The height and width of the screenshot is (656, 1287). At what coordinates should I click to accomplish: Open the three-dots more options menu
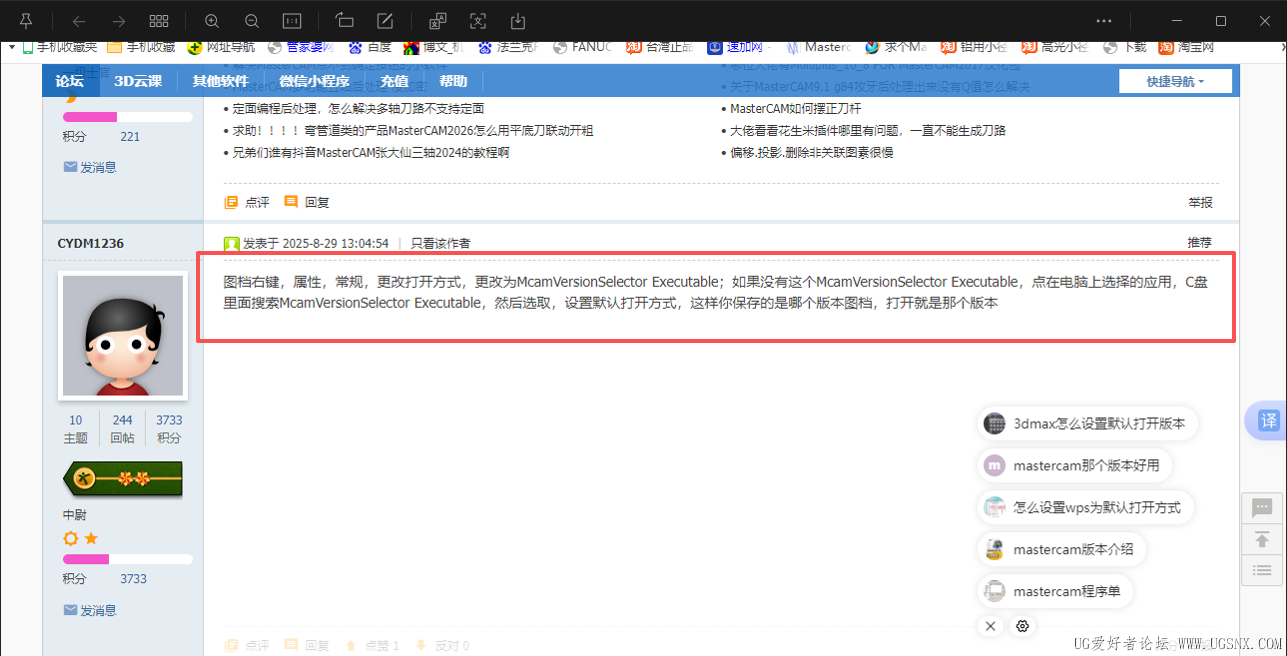tap(1104, 20)
